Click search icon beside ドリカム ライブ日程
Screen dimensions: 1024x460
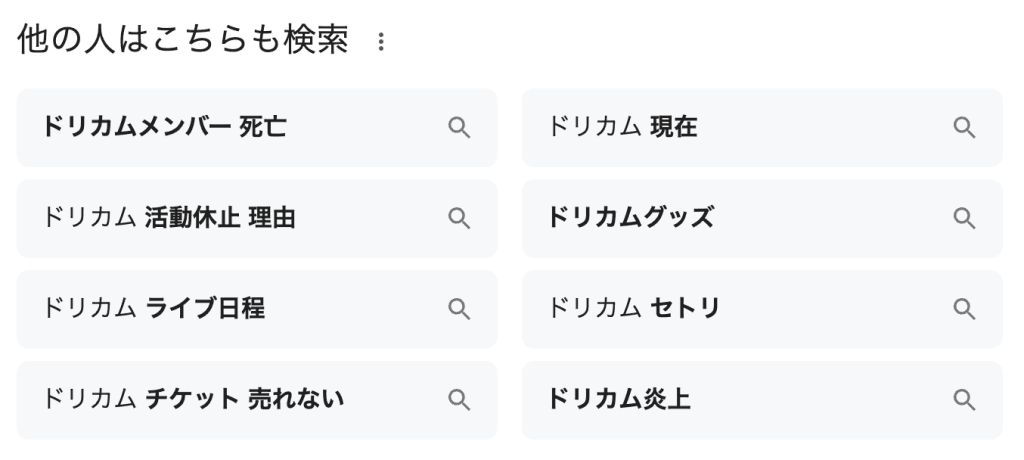tap(459, 309)
